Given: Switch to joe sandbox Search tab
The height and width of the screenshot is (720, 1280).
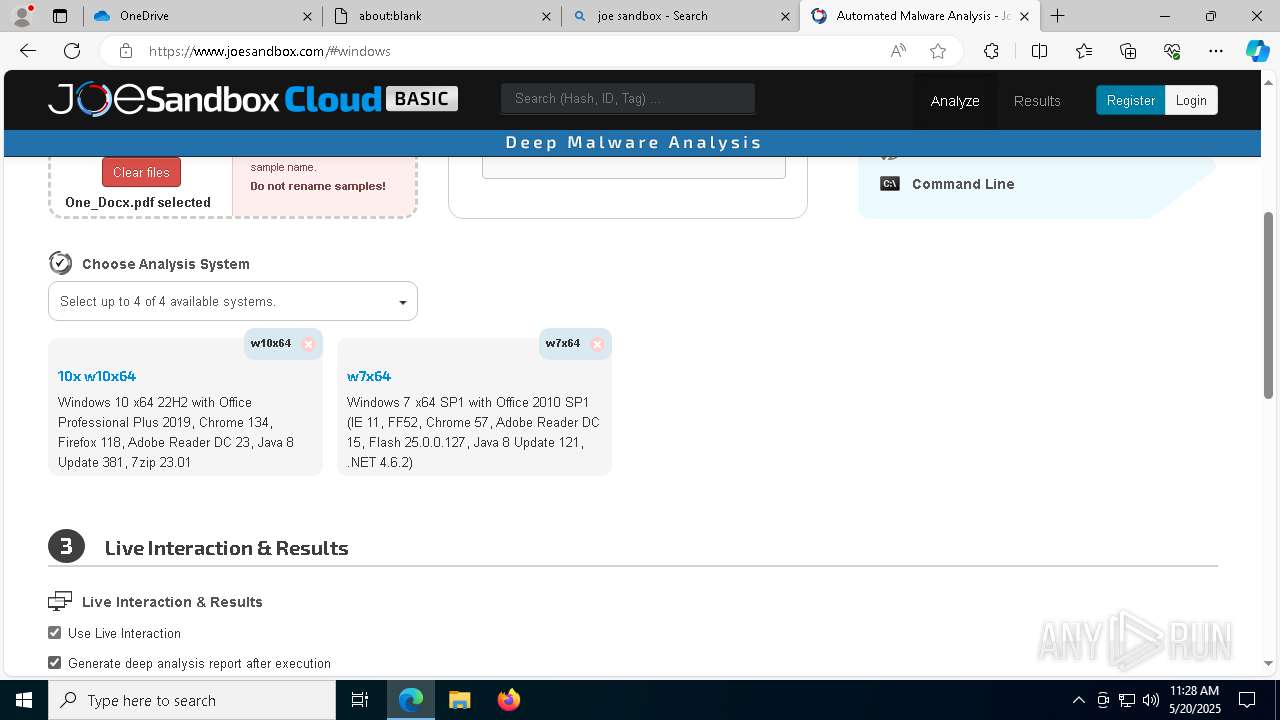Looking at the screenshot, I should 680,16.
